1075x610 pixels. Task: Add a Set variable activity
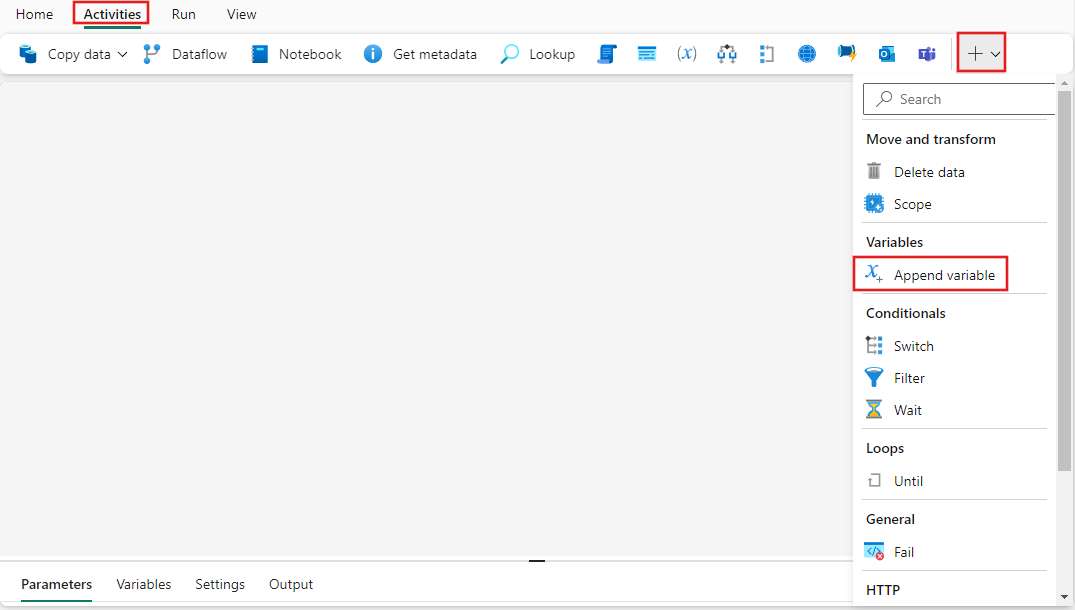tap(687, 54)
